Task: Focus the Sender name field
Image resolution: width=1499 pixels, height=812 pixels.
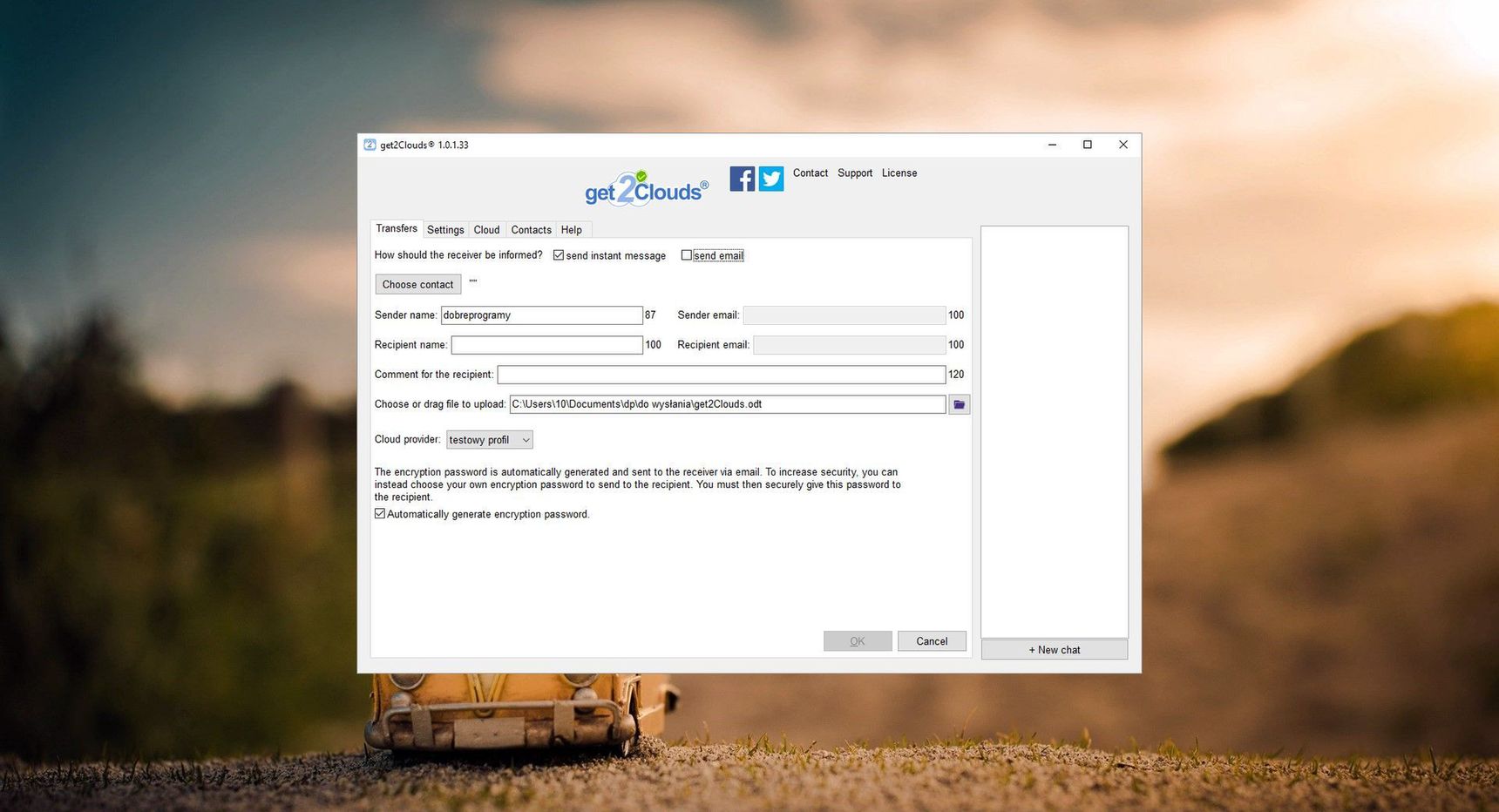Action: [x=541, y=315]
